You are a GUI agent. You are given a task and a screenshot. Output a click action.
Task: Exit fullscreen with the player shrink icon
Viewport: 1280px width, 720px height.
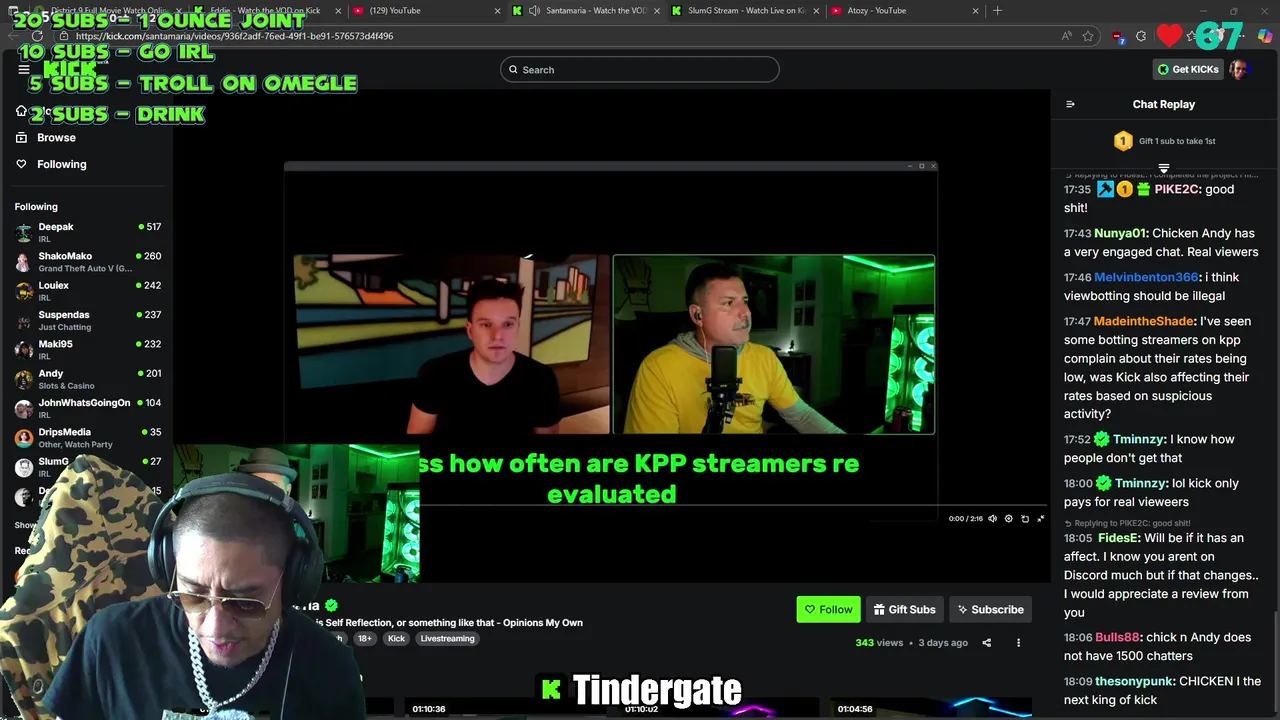(1041, 519)
